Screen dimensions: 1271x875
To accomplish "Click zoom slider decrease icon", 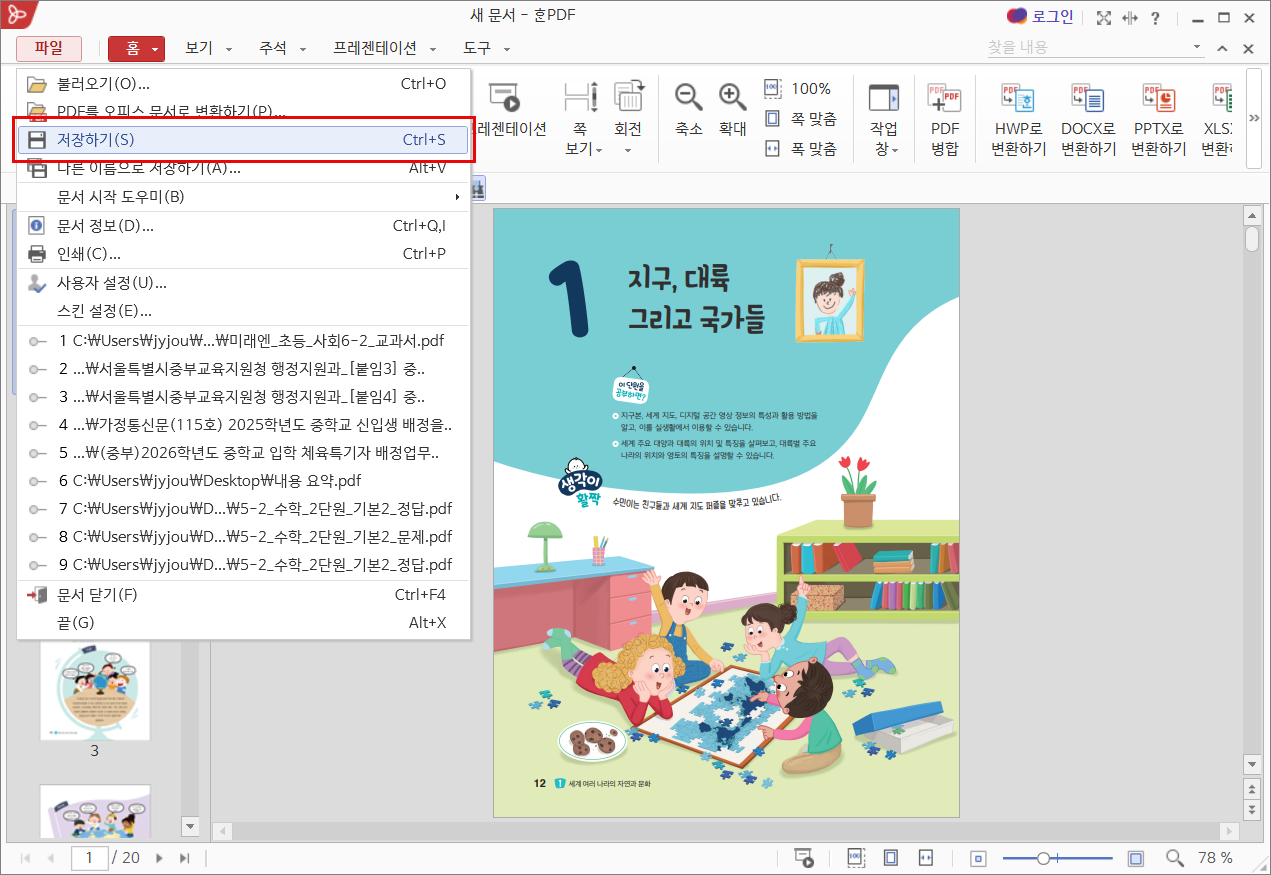I will point(978,858).
